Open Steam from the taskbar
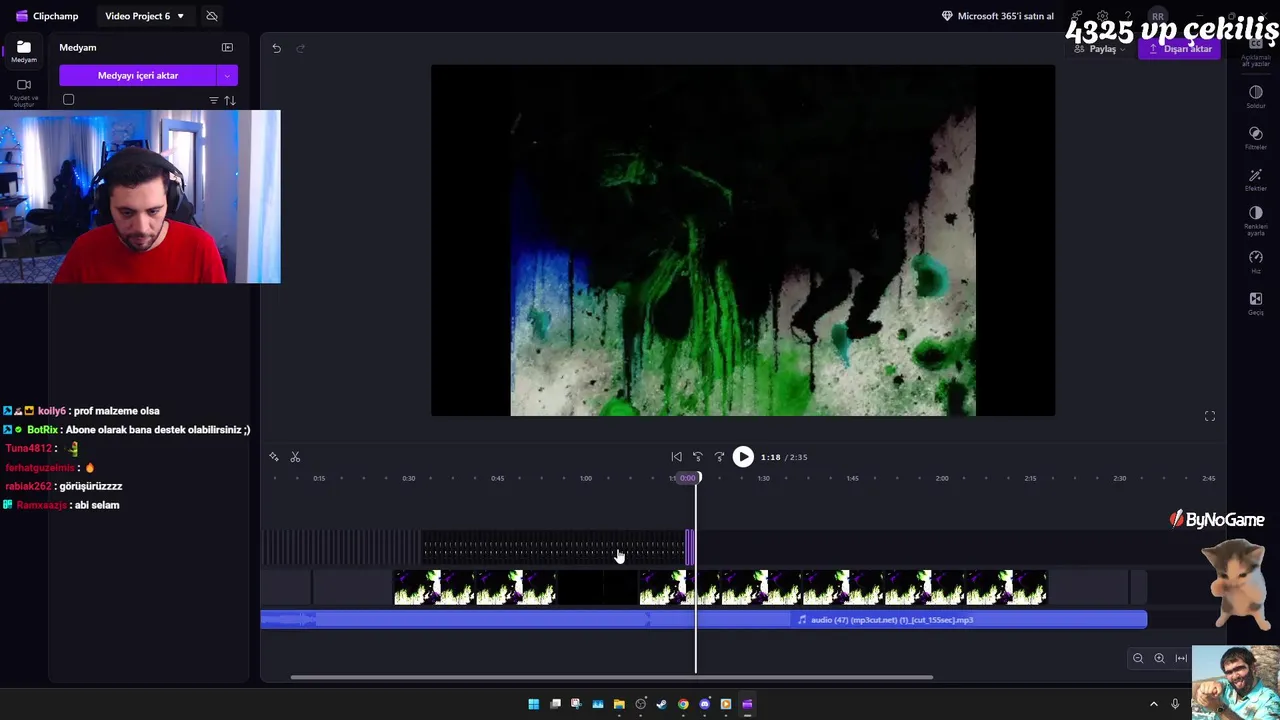The width and height of the screenshot is (1280, 720). 662,704
